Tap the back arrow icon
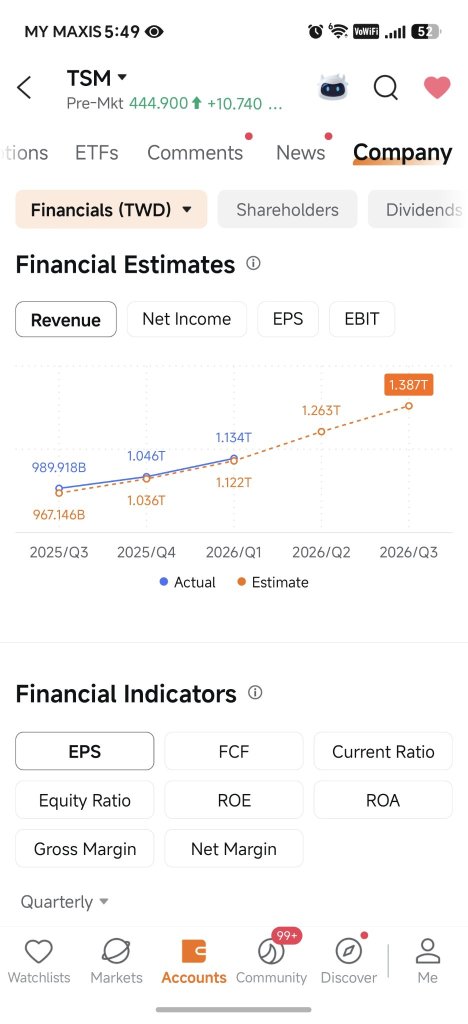Viewport: 468px width, 1024px height. (24, 88)
